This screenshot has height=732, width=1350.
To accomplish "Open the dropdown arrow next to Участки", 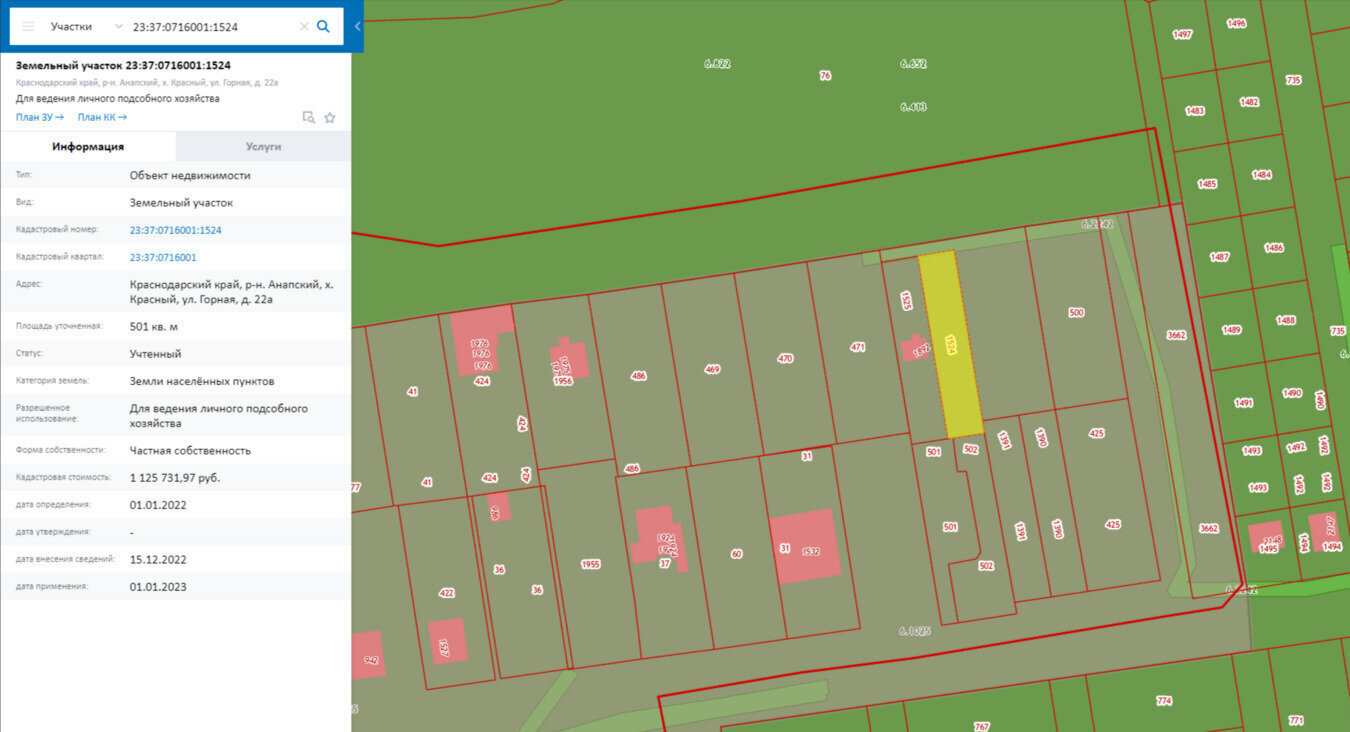I will 119,27.
